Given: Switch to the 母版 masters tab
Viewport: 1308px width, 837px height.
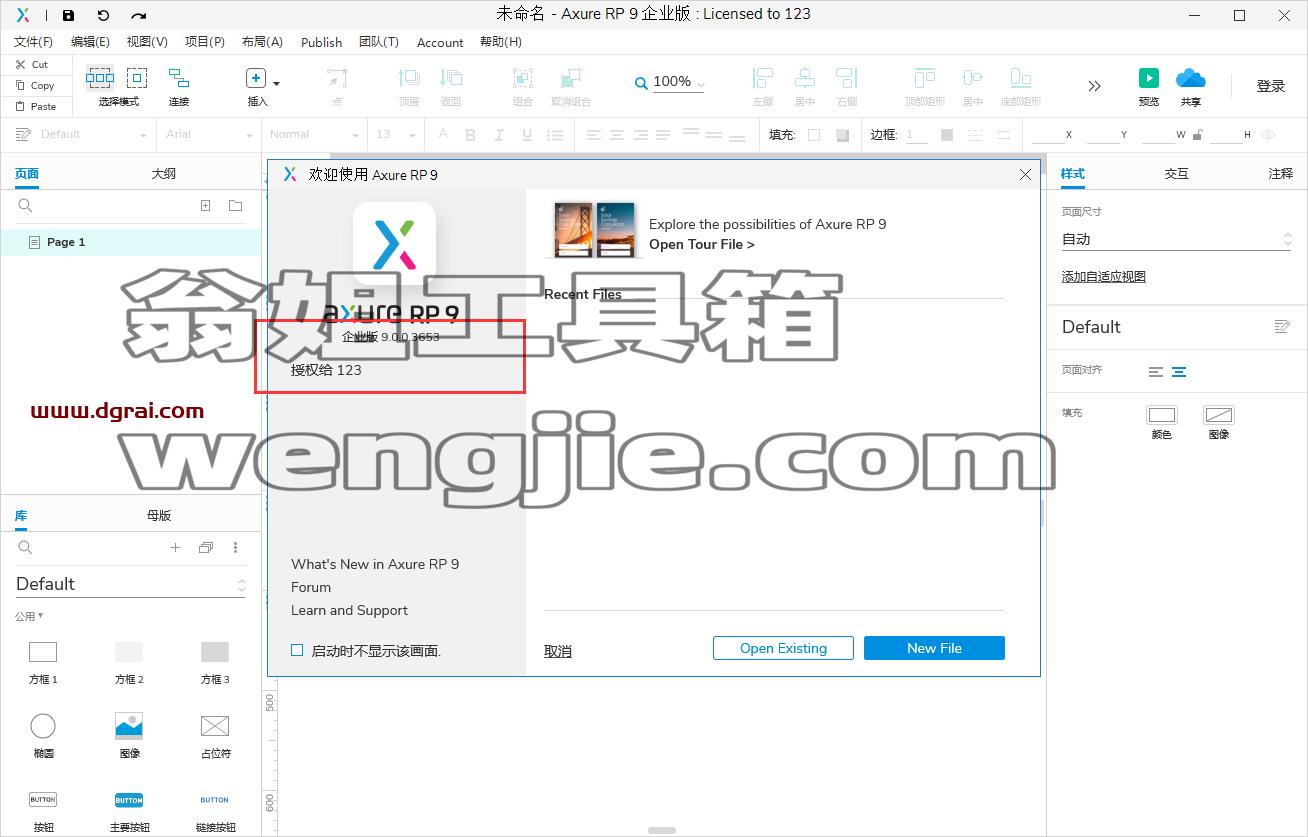Looking at the screenshot, I should tap(159, 516).
